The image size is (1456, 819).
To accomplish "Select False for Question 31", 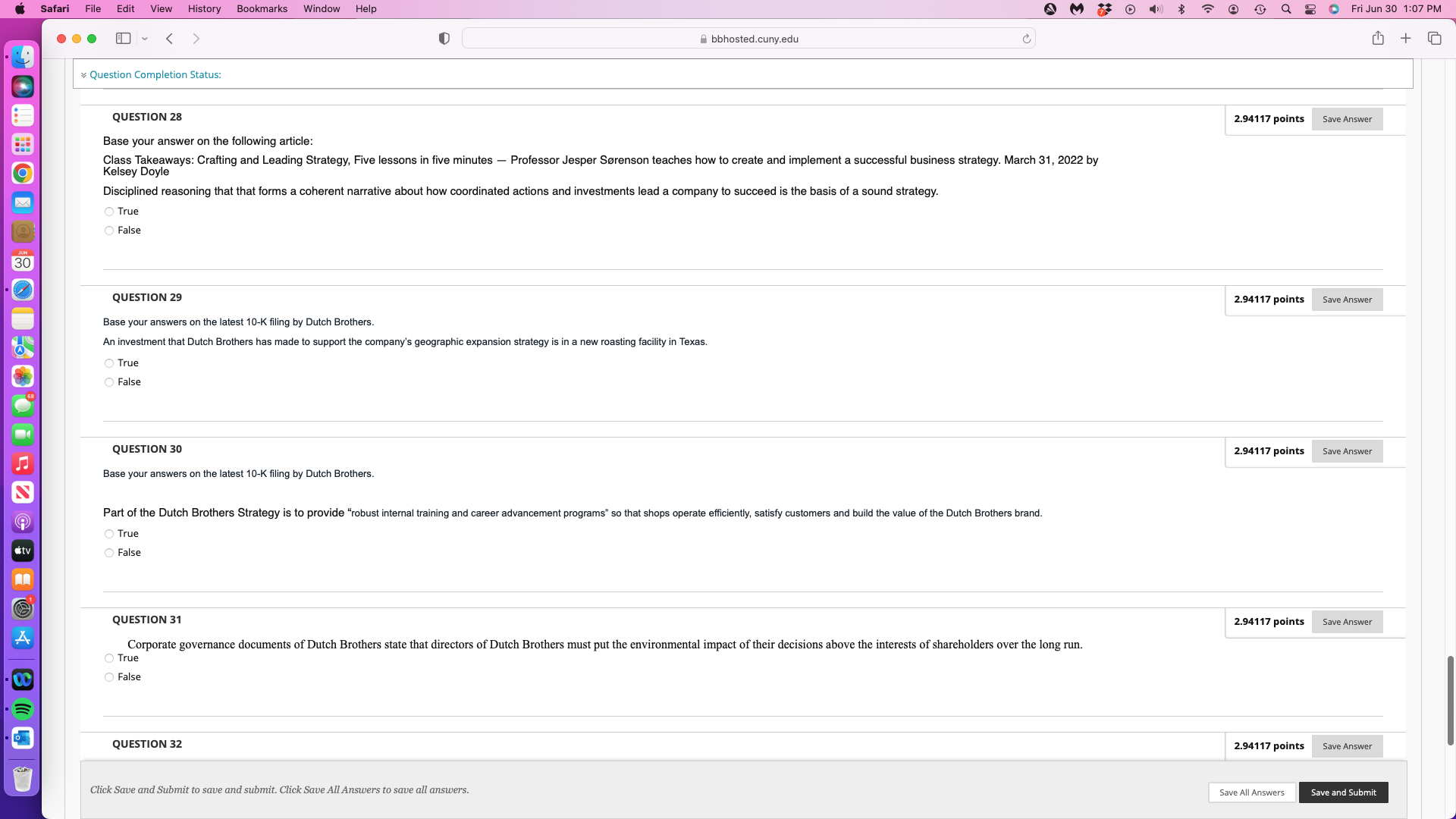I will (x=109, y=677).
